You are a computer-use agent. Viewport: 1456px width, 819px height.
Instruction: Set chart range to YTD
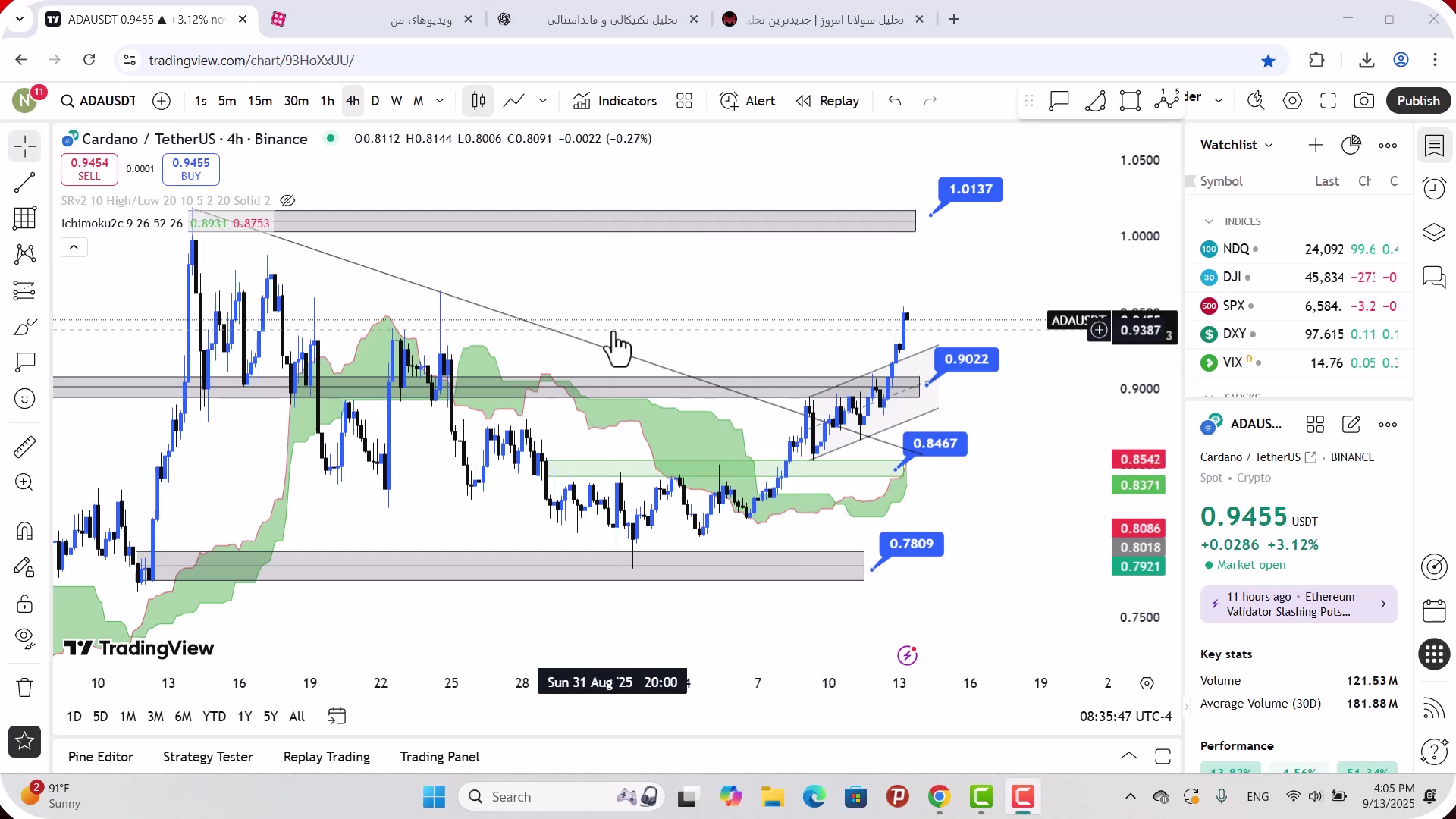[214, 717]
